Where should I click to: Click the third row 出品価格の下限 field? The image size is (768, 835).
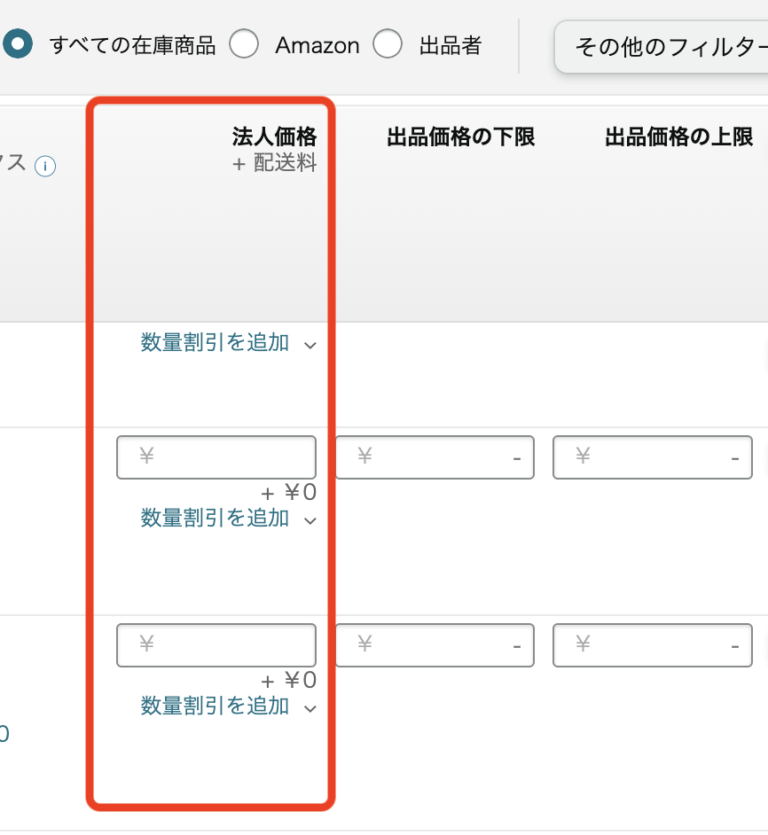coord(434,645)
